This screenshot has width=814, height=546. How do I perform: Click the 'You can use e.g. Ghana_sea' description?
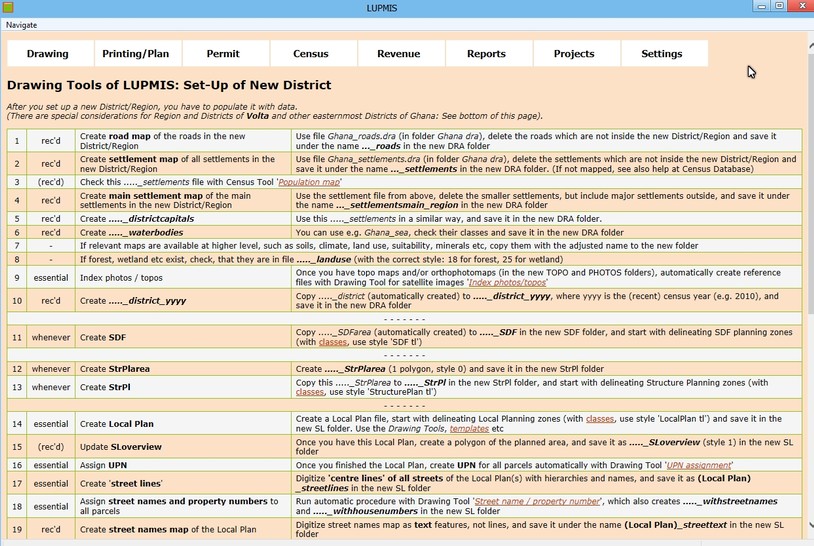tap(547, 233)
